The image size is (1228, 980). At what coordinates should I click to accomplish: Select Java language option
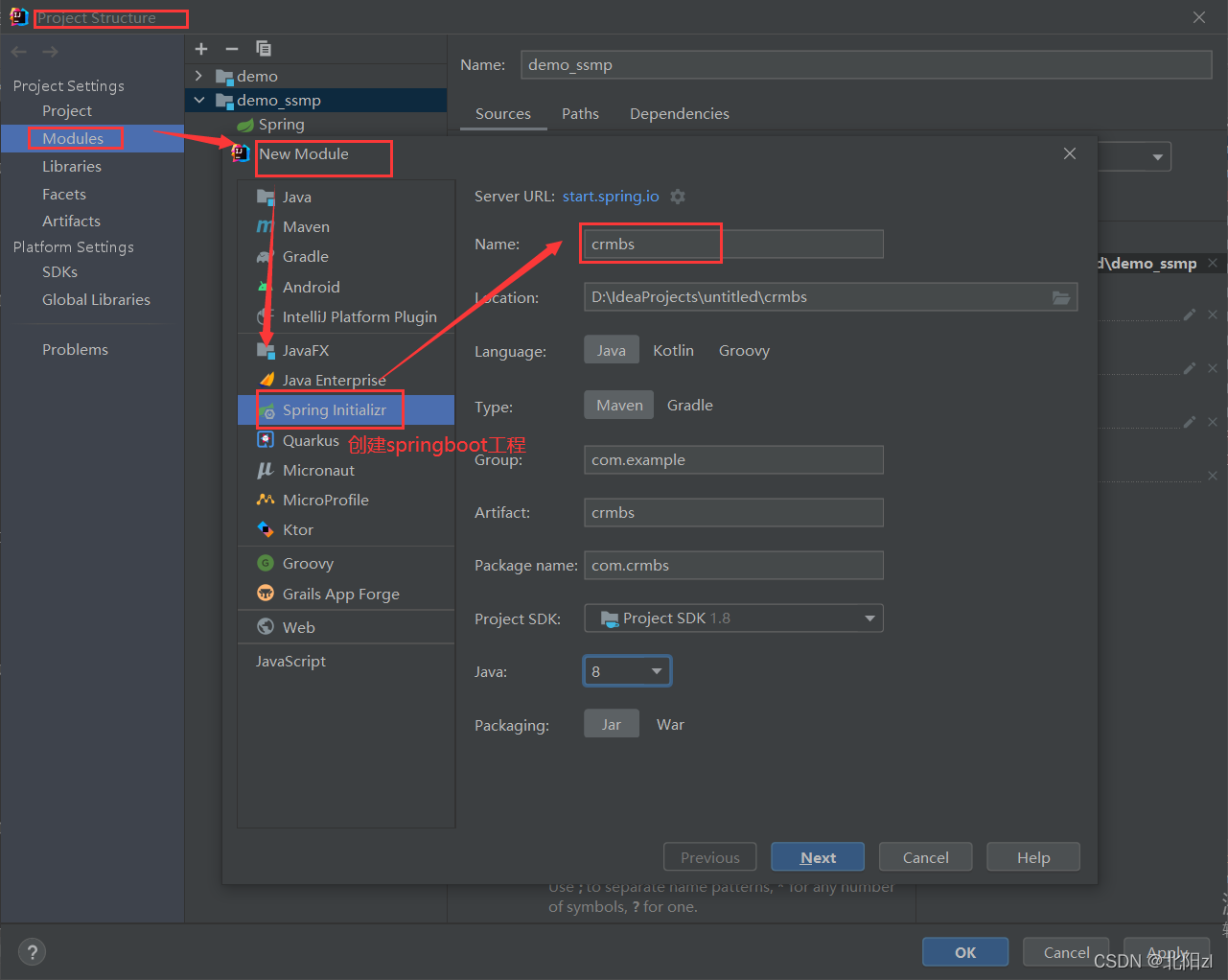(612, 351)
